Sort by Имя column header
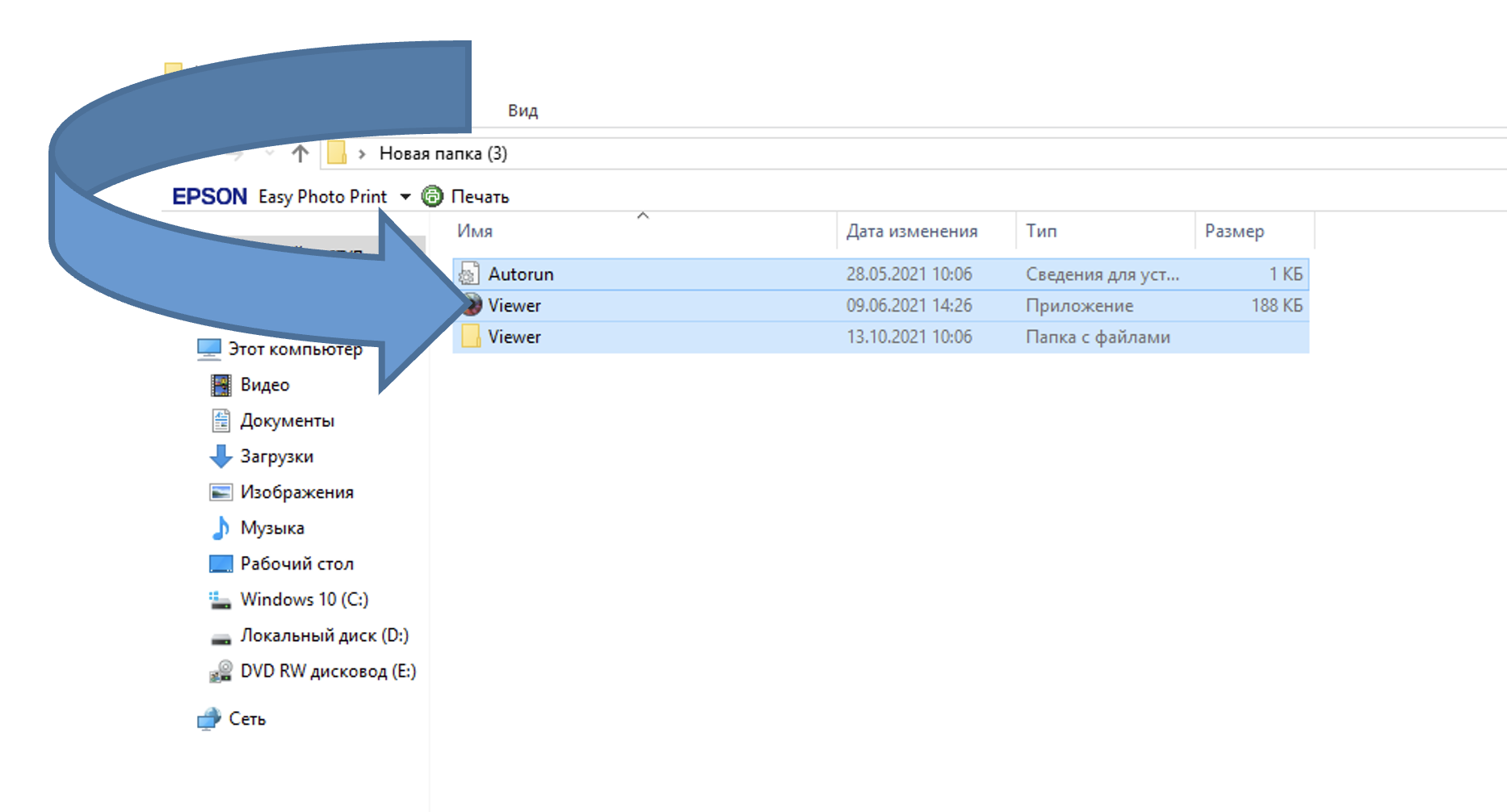Screen dimensions: 1507x812 coord(475,231)
